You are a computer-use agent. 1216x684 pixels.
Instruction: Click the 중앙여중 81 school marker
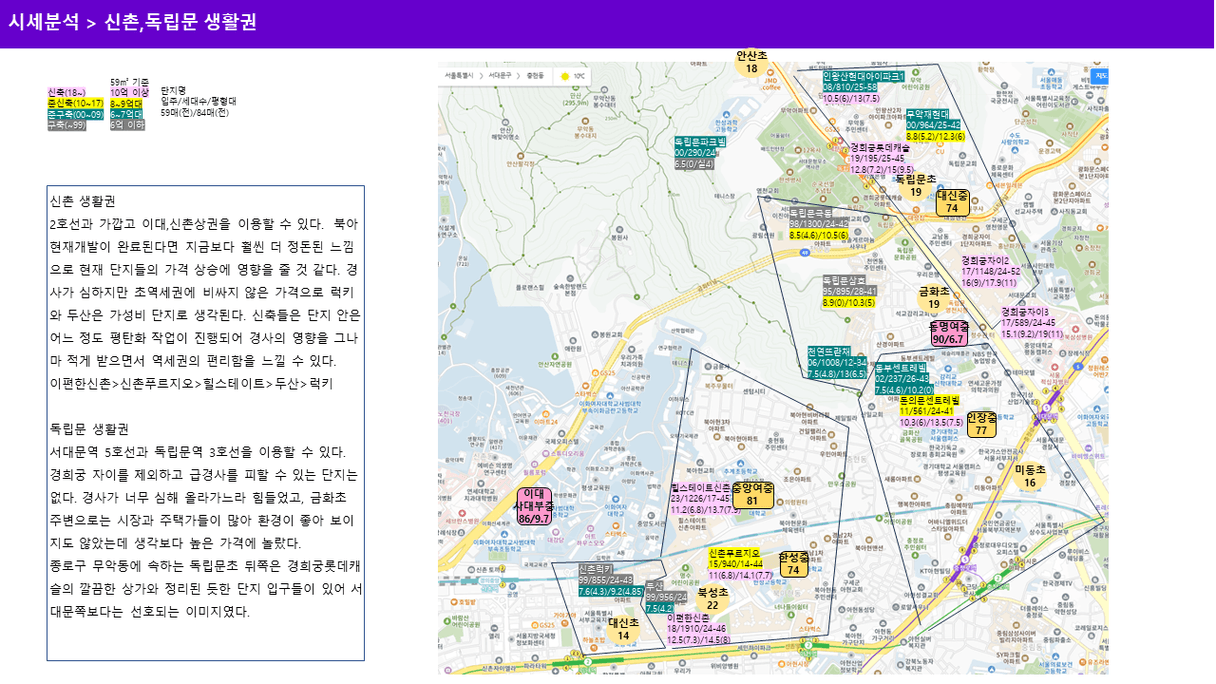753,494
